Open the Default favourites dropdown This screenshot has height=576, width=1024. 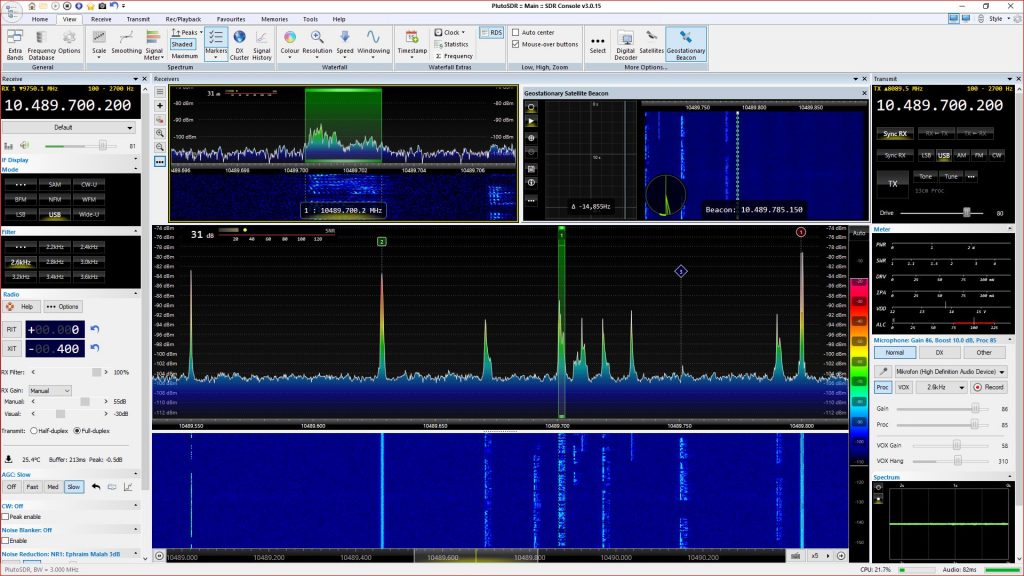point(70,127)
